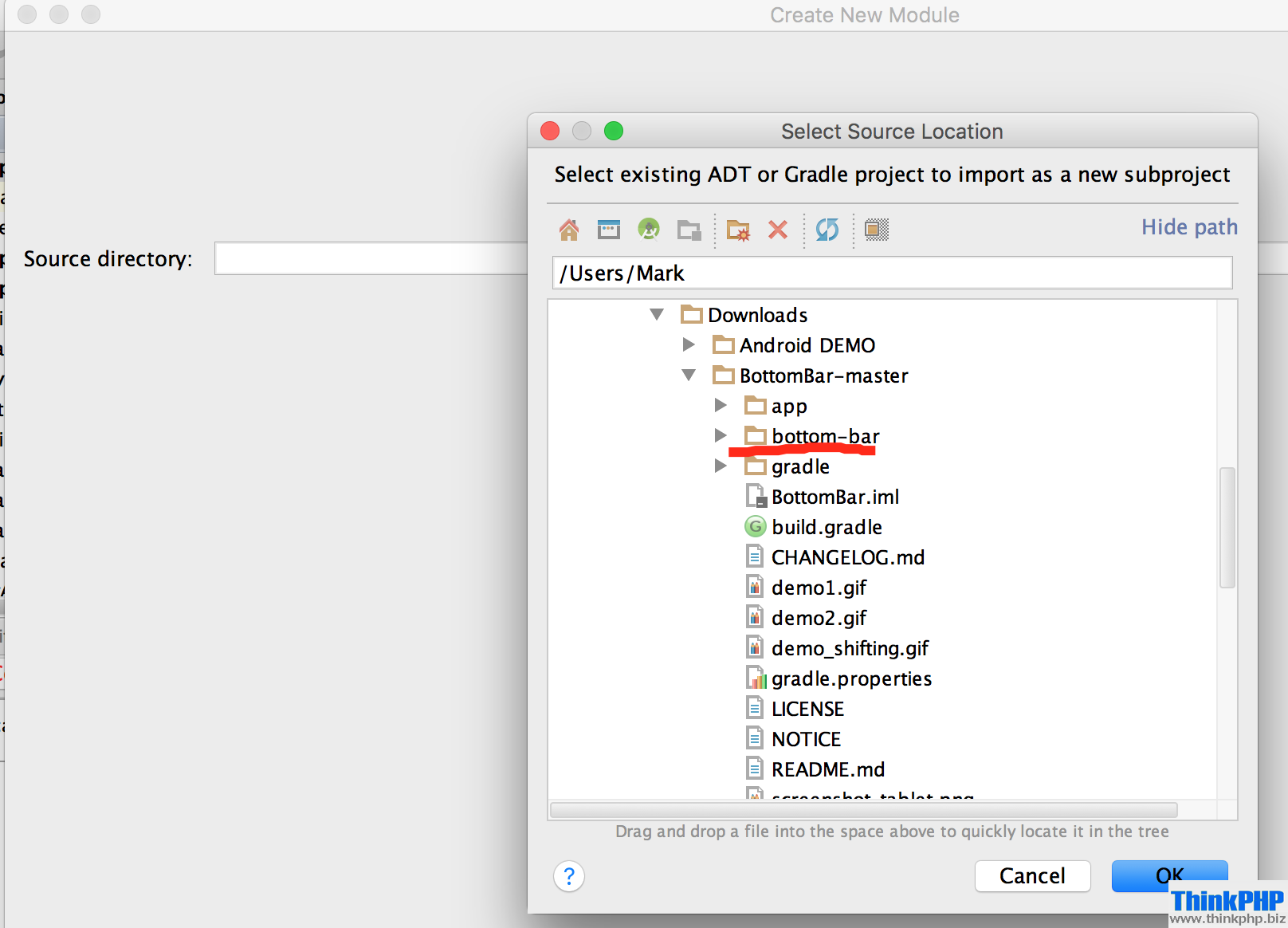Click the green zoom button of dialog

click(x=614, y=131)
